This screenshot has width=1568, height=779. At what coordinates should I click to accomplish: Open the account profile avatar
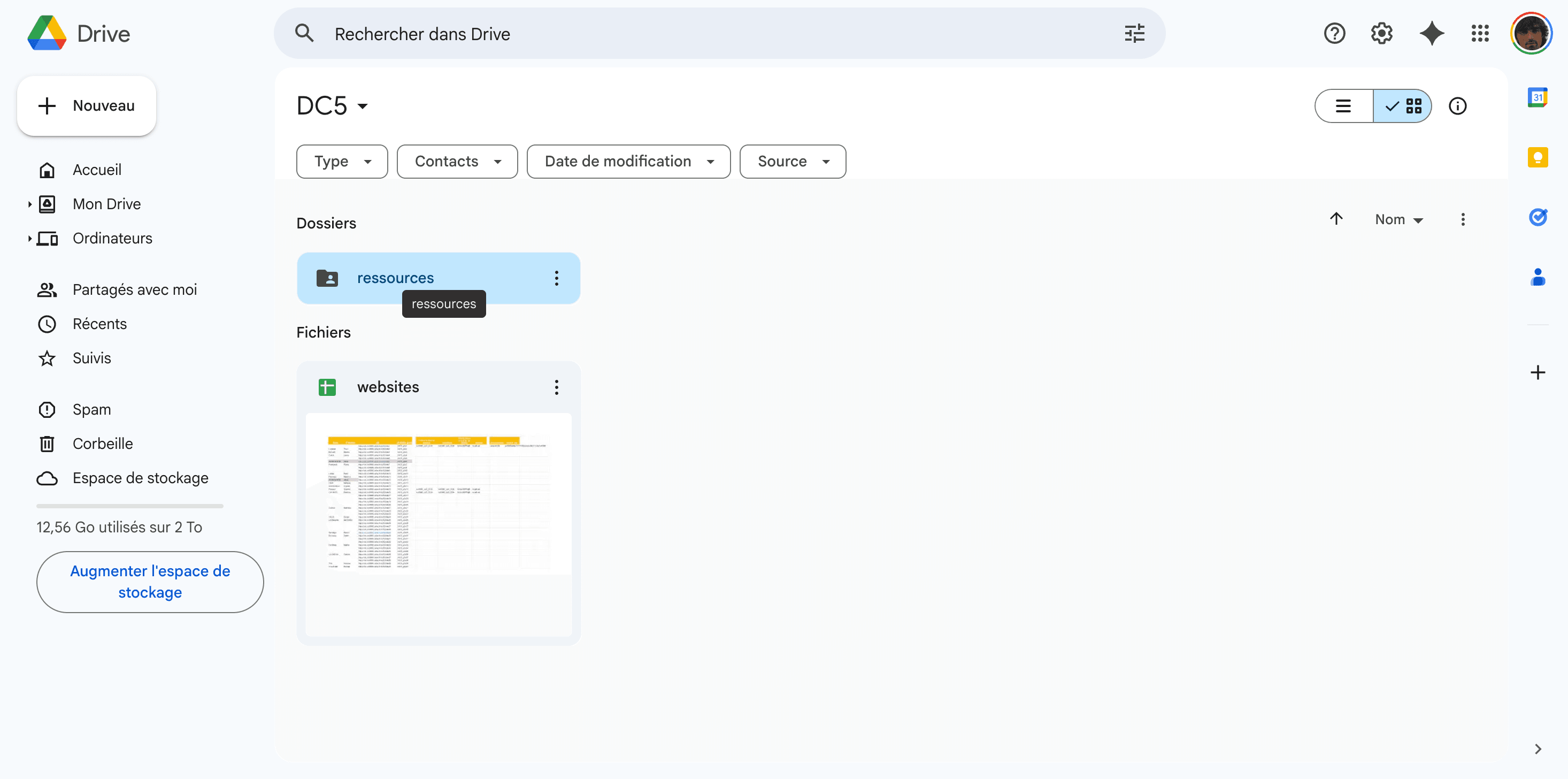(1531, 34)
